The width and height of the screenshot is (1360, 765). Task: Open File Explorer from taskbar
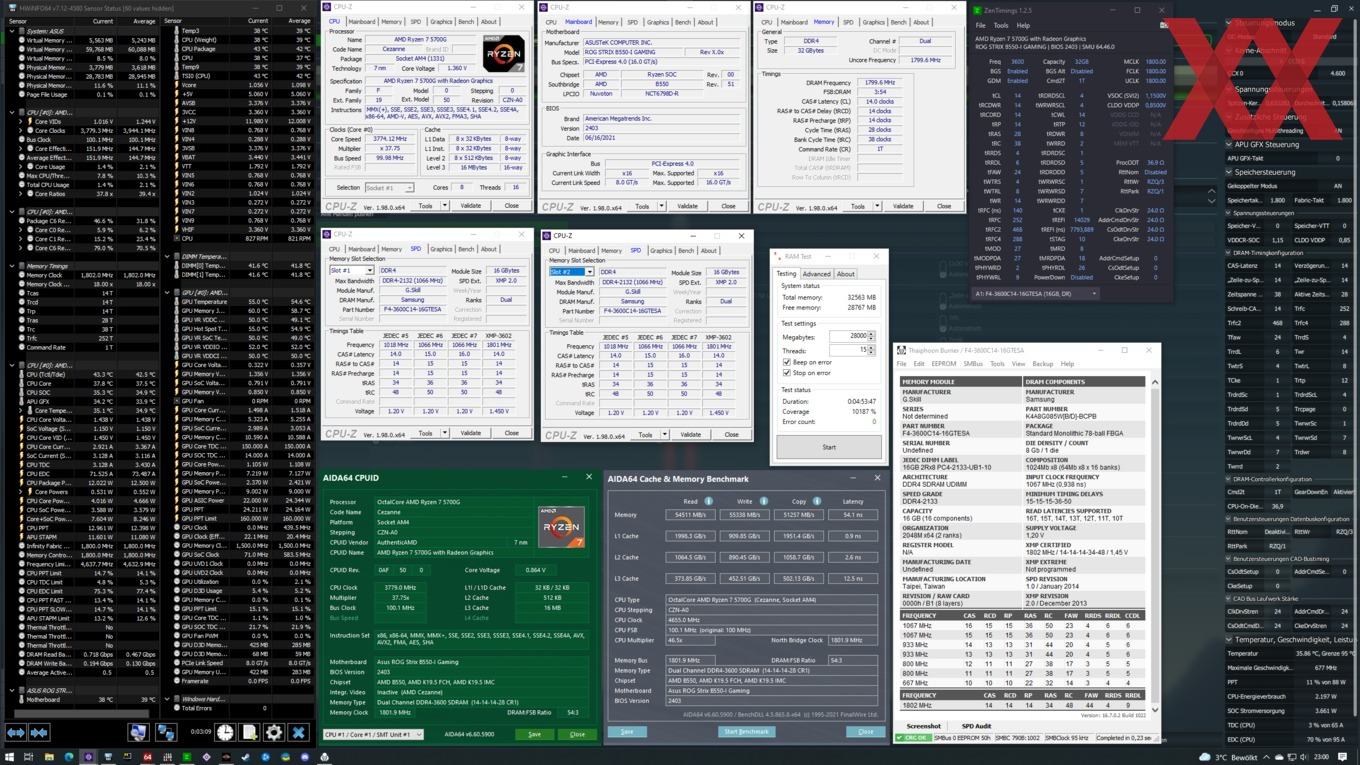(48, 757)
